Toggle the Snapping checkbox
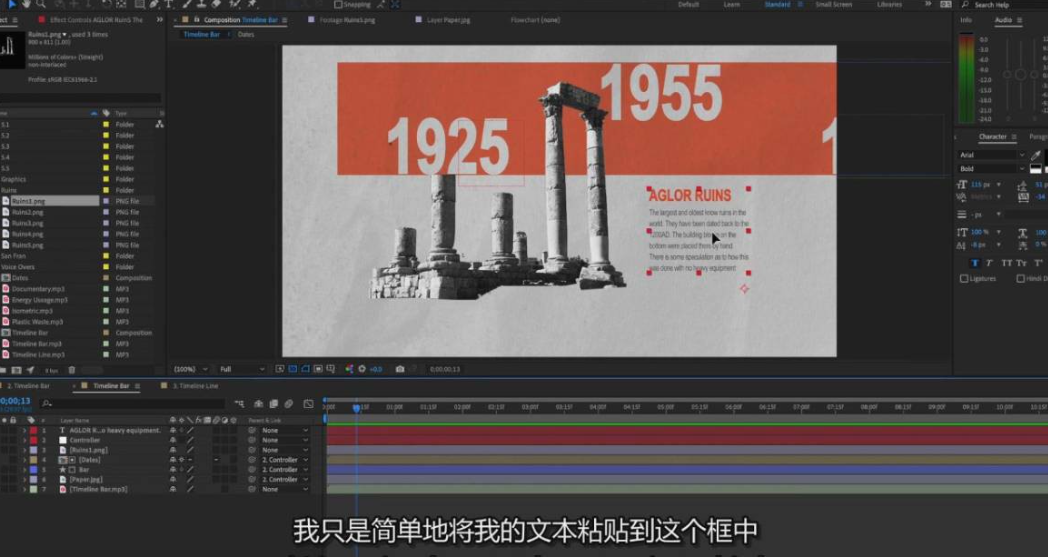The image size is (1048, 557). [338, 5]
